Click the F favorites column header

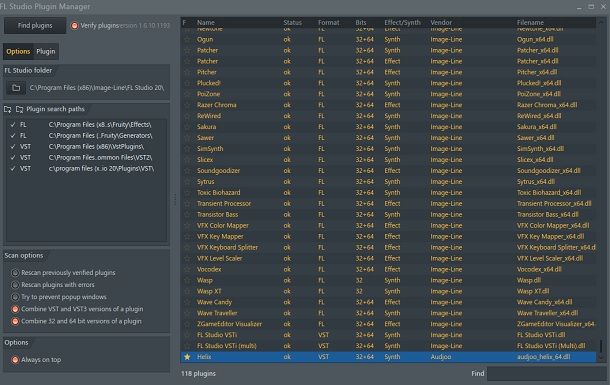184,23
